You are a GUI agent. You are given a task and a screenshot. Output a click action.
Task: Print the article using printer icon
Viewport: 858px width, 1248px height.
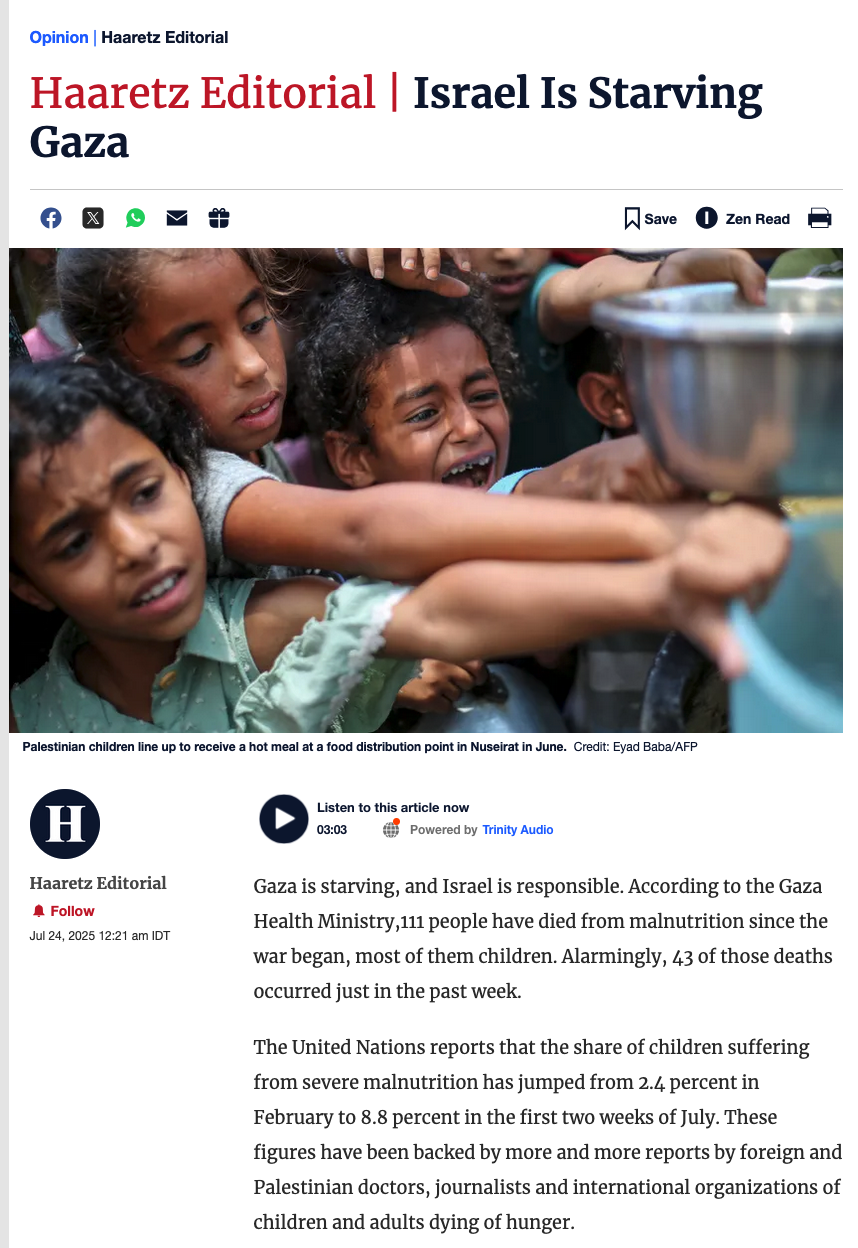pos(820,218)
